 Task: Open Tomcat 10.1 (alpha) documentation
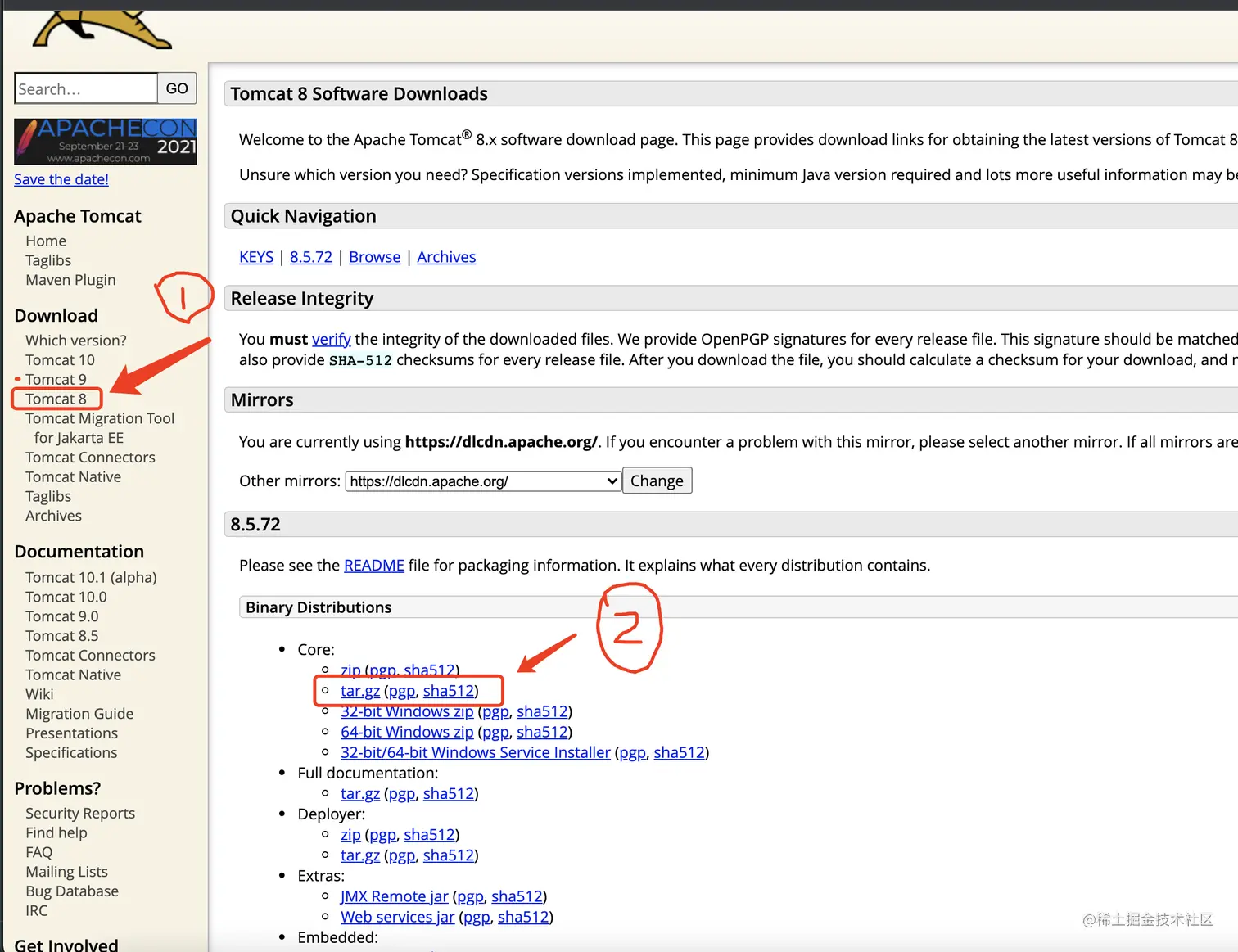(91, 578)
